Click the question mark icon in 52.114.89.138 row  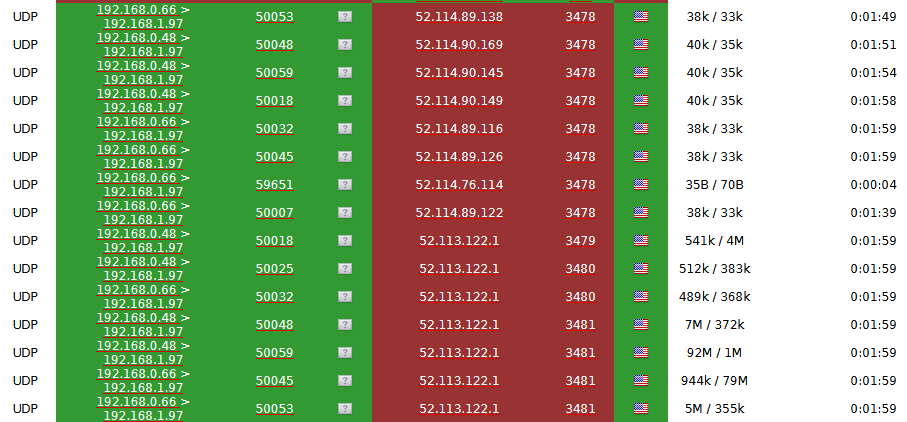click(345, 17)
